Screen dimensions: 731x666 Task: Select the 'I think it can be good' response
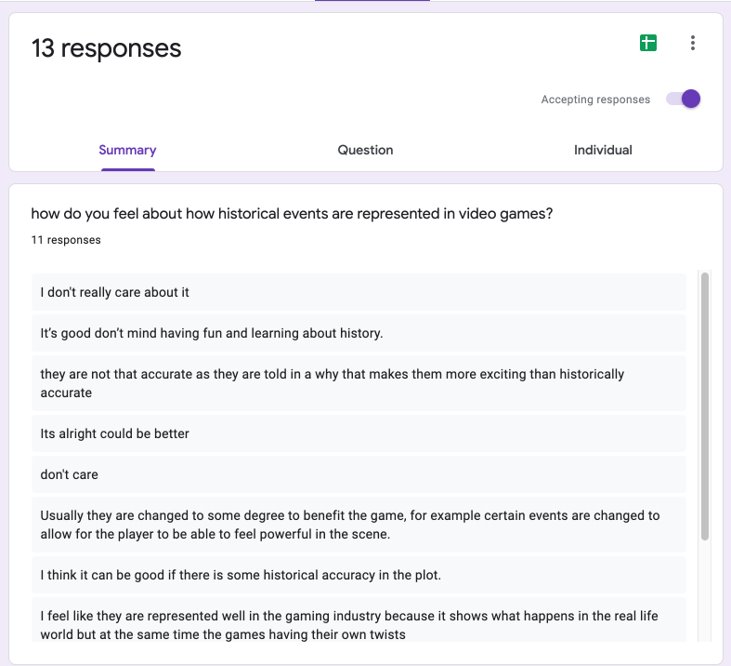[359, 575]
